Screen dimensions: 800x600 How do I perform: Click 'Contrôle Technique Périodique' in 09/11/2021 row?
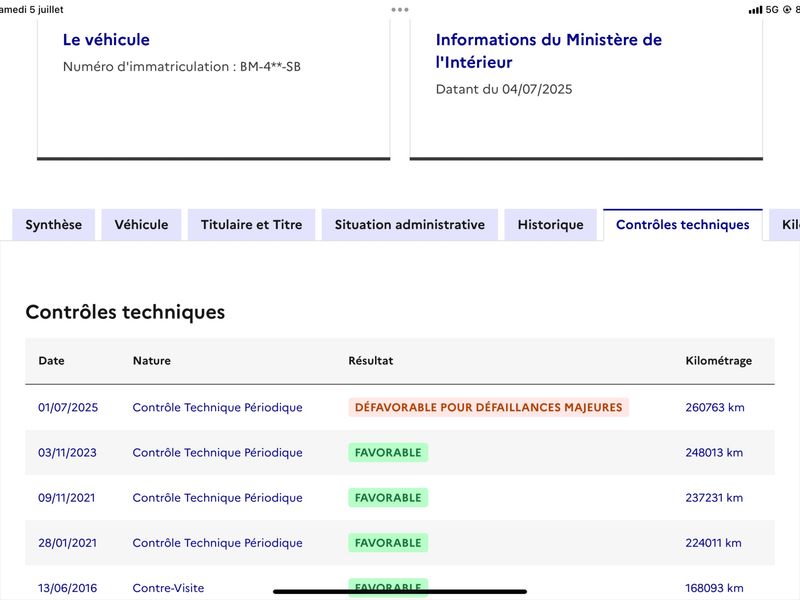(x=217, y=498)
